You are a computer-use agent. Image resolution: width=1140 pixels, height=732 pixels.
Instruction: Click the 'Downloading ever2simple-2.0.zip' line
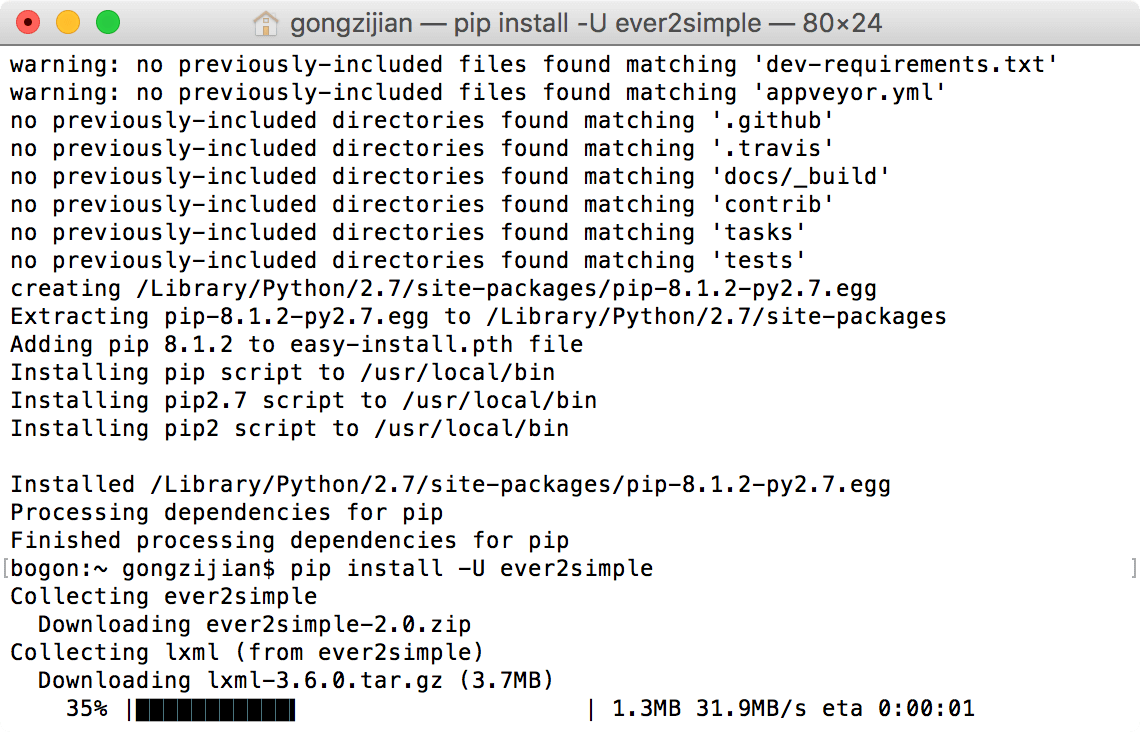pos(254,624)
